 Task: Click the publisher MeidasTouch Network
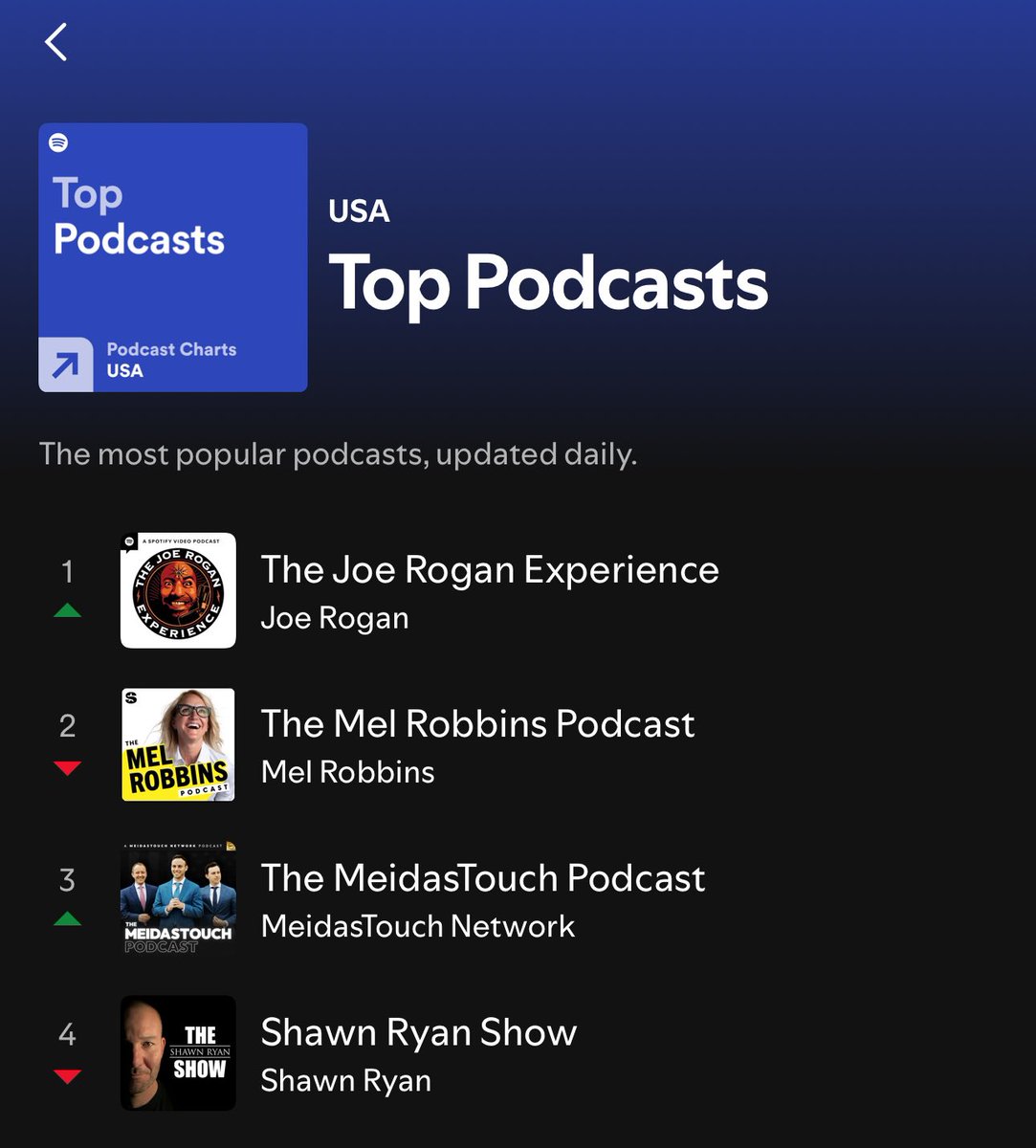coord(418,926)
